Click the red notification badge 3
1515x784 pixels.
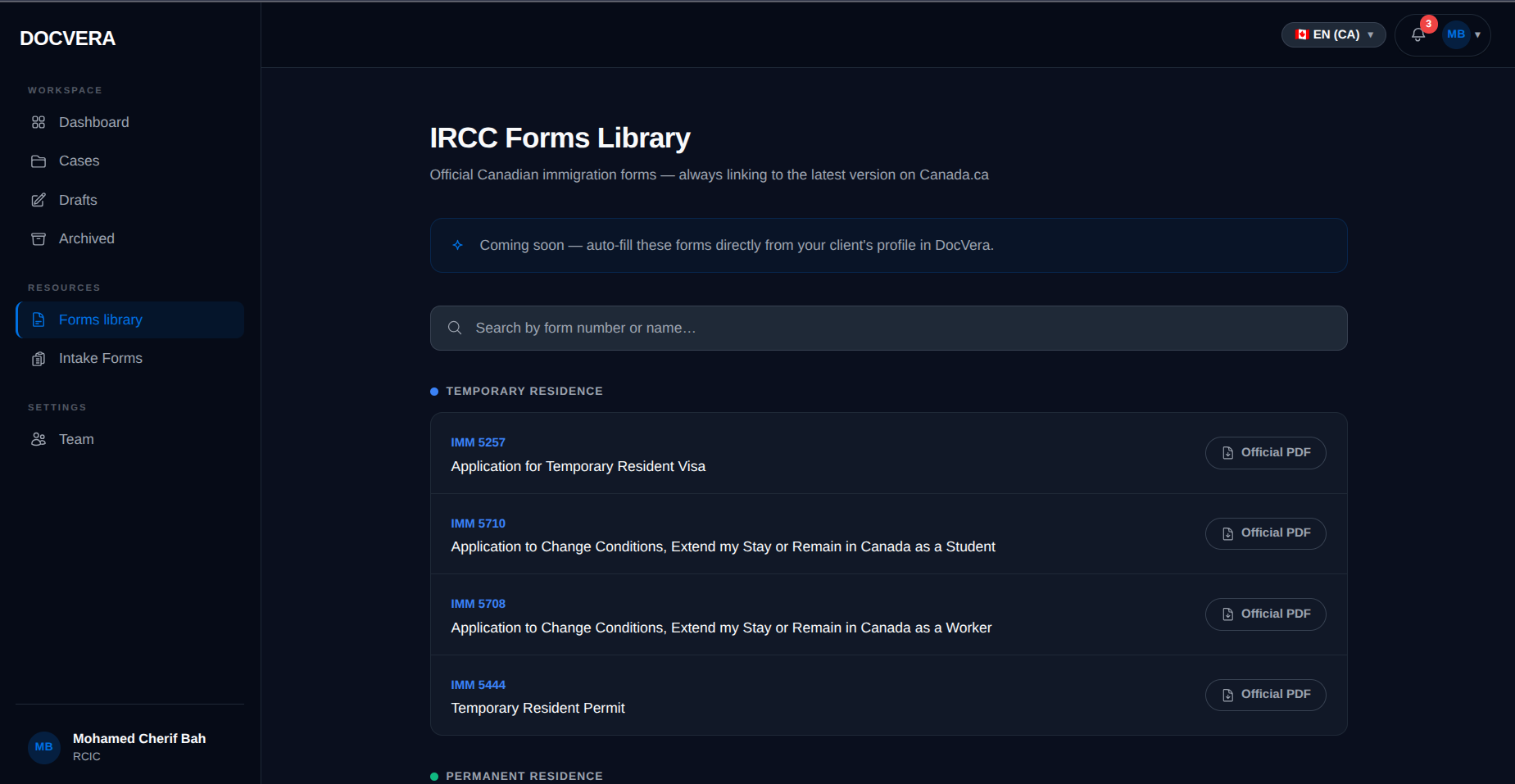1429,24
